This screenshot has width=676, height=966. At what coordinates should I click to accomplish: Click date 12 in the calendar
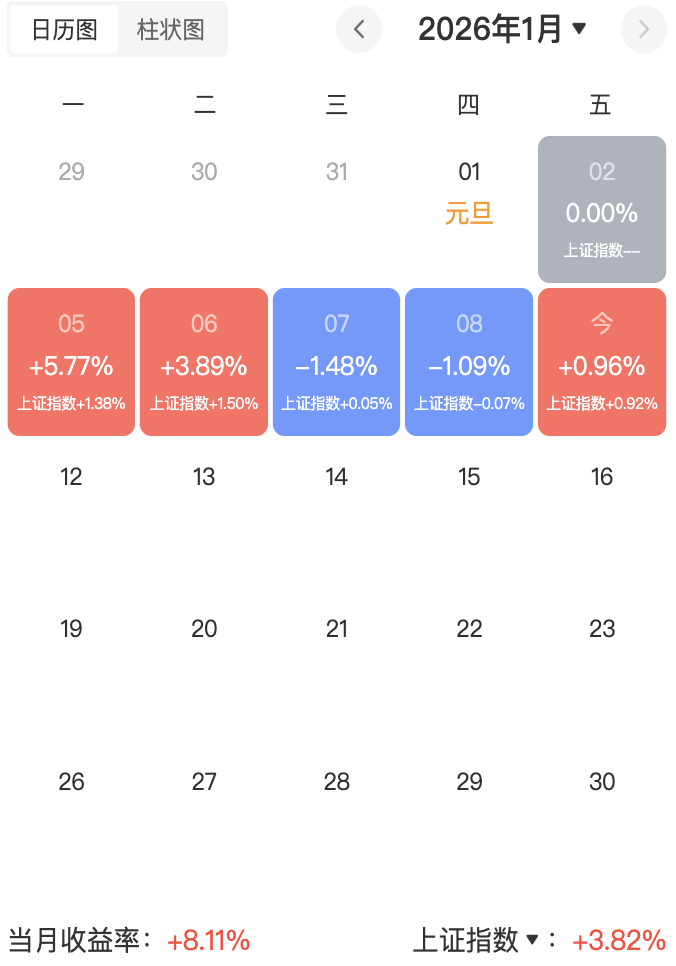pyautogui.click(x=71, y=477)
